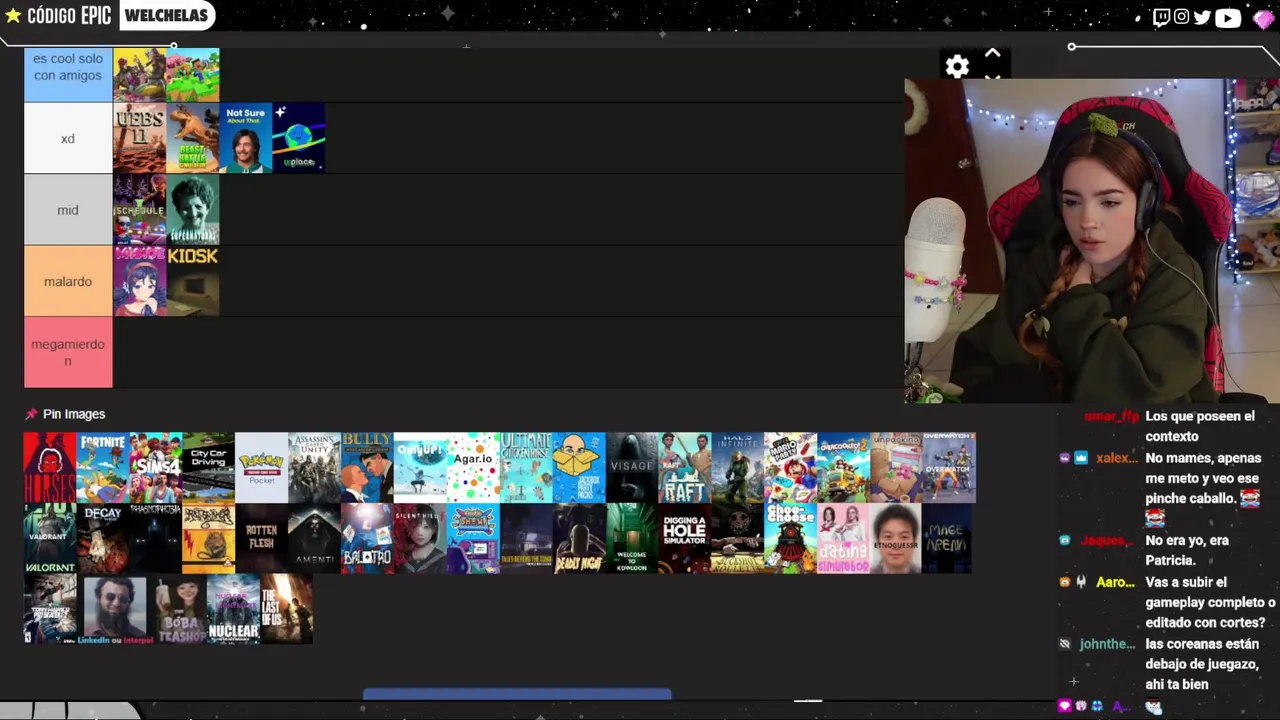Screen dimensions: 1280x720
Task: Select the LinkedIn ou Interpol thumbnail
Action: click(x=114, y=609)
